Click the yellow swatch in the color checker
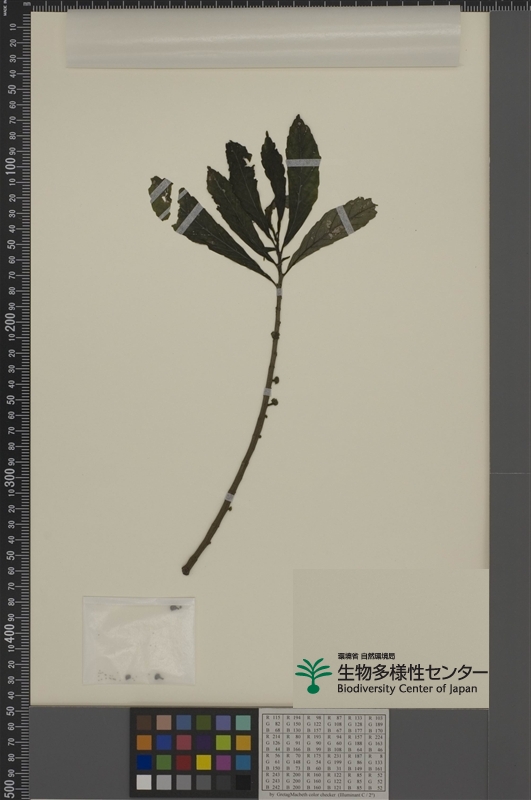Viewport: 531px width, 800px height. point(204,762)
